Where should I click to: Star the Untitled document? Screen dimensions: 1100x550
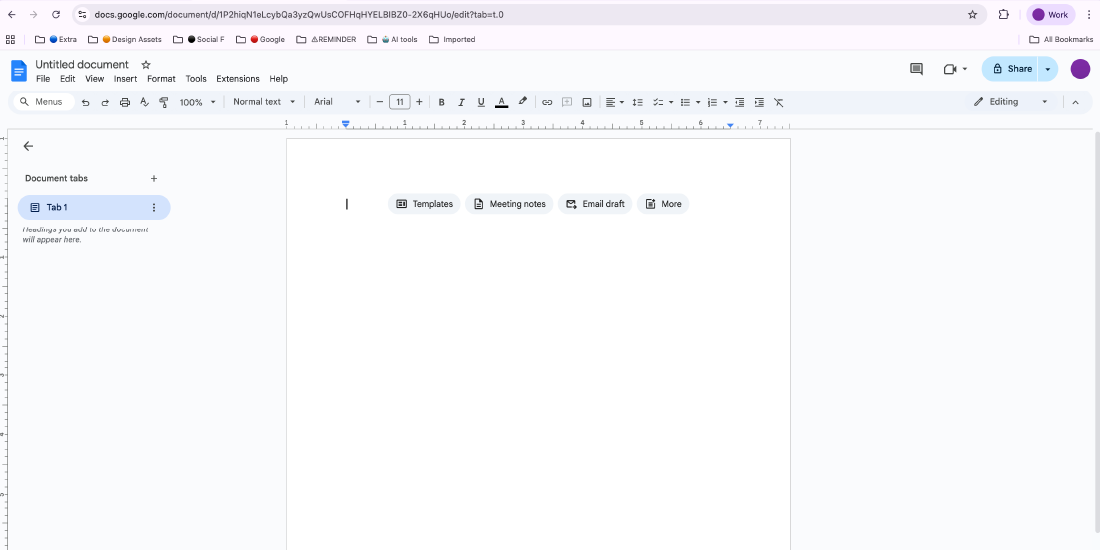[146, 65]
